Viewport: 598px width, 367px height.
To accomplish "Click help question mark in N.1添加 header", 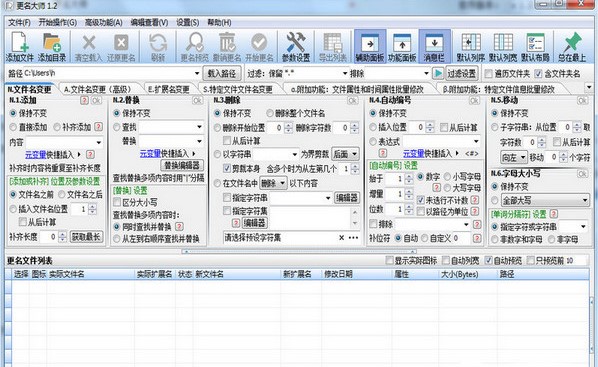I will [x=85, y=100].
